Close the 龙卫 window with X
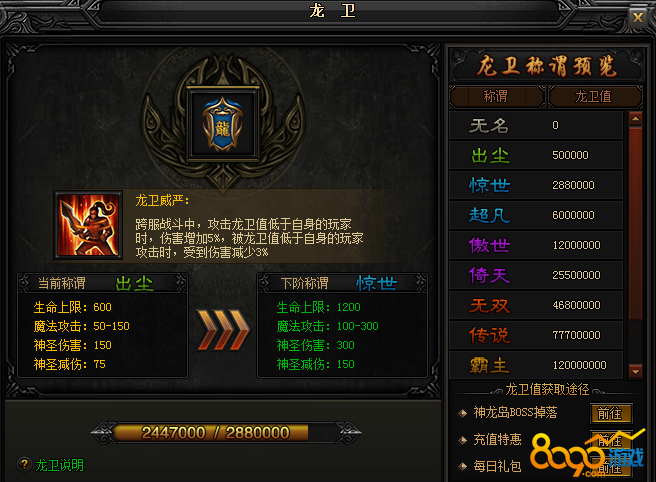Viewport: 656px width, 482px height. click(638, 18)
